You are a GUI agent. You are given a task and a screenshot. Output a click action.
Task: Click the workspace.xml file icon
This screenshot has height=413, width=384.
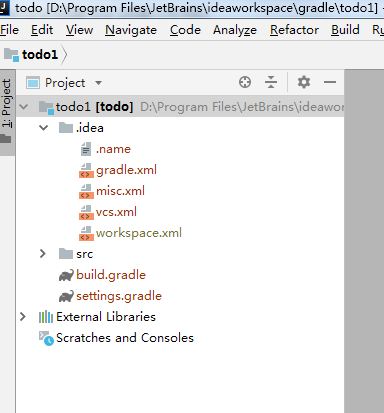pyautogui.click(x=86, y=233)
